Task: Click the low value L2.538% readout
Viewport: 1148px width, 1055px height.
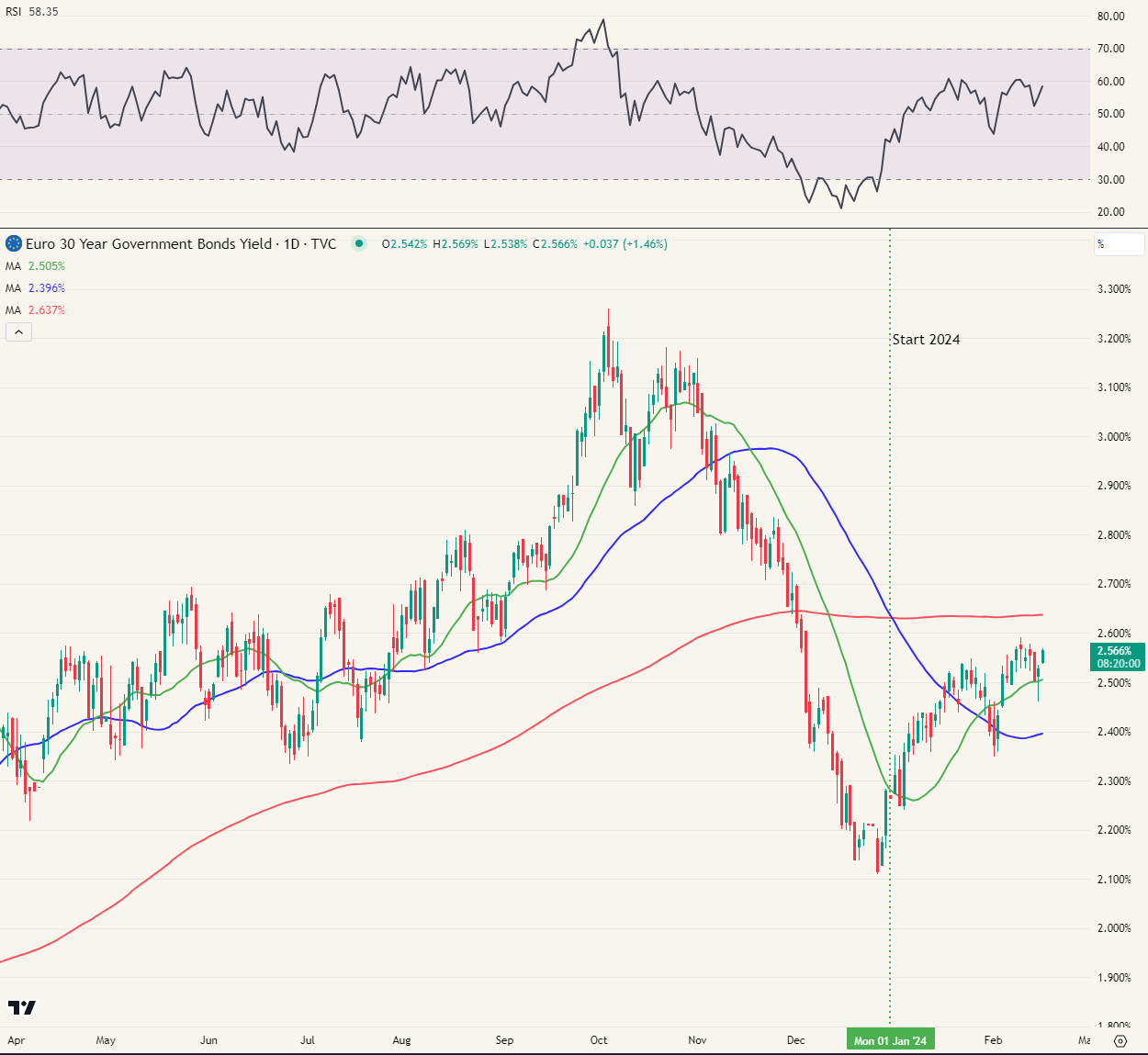Action: point(505,244)
